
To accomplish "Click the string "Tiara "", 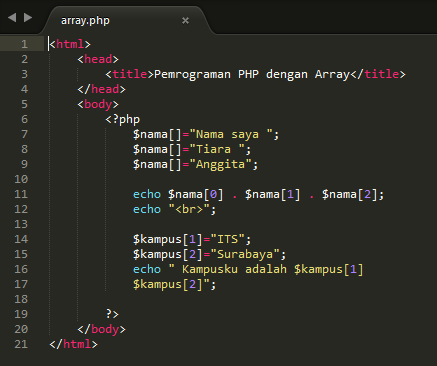I will pyautogui.click(x=217, y=149).
